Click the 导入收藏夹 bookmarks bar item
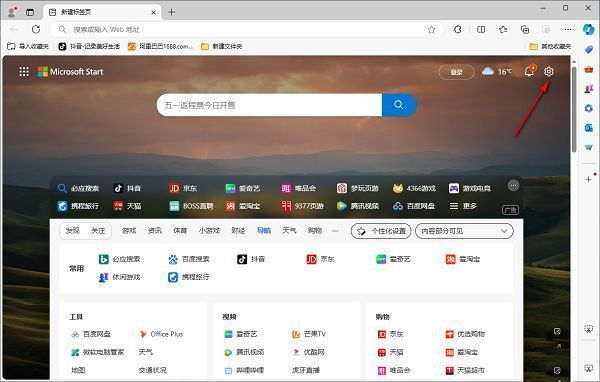This screenshot has width=600, height=382. click(28, 46)
